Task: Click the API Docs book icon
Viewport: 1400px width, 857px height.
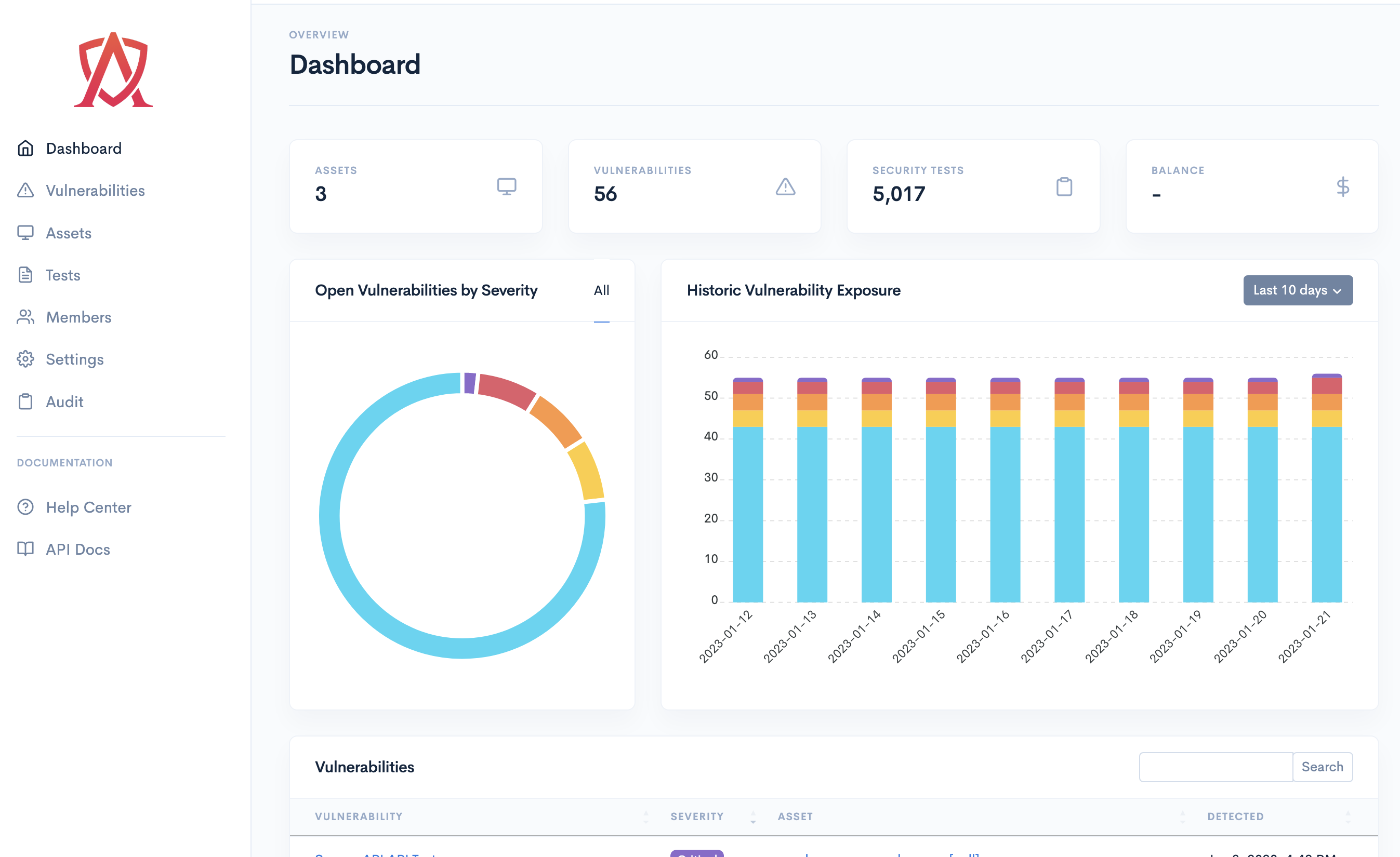Action: click(x=25, y=548)
